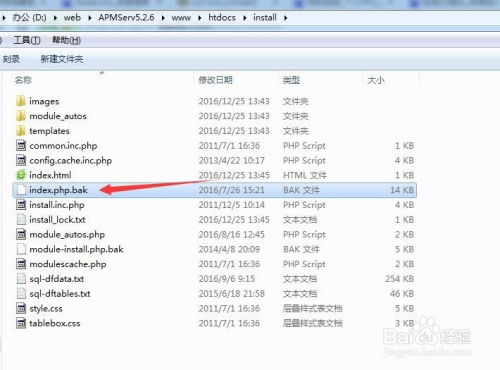Select the folder name module_autos
The image size is (500, 370).
[58, 116]
